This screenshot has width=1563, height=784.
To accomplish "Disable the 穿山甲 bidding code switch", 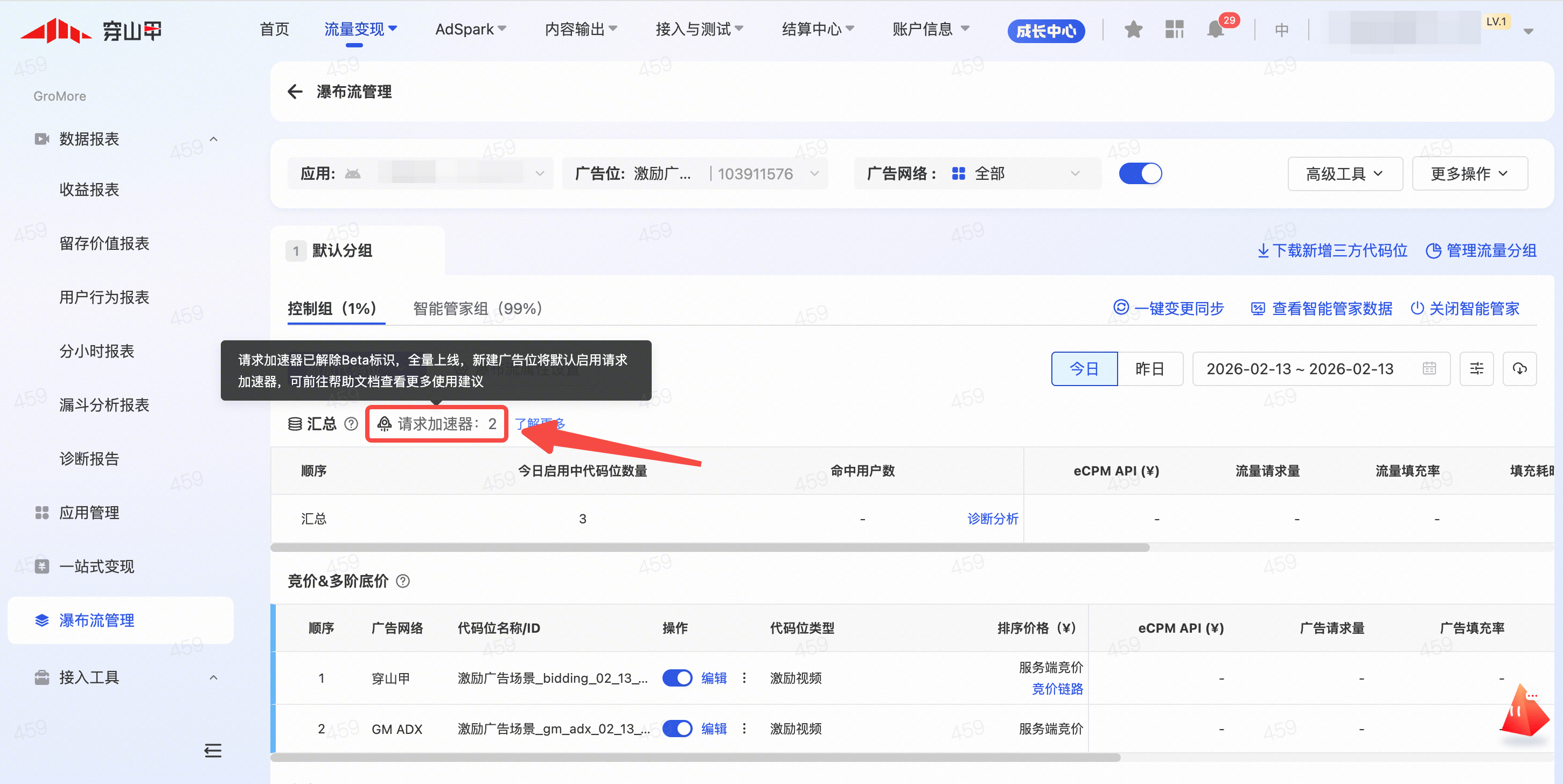I will pos(676,678).
